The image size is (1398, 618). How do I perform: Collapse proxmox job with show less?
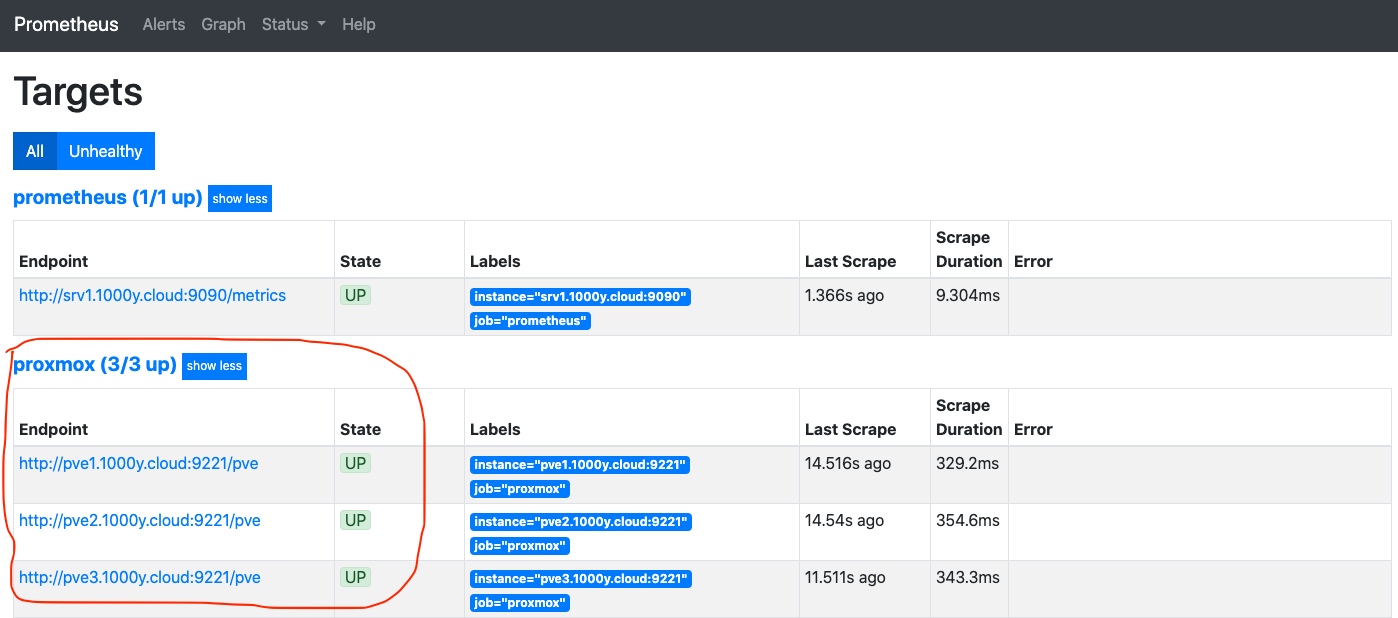click(x=214, y=366)
